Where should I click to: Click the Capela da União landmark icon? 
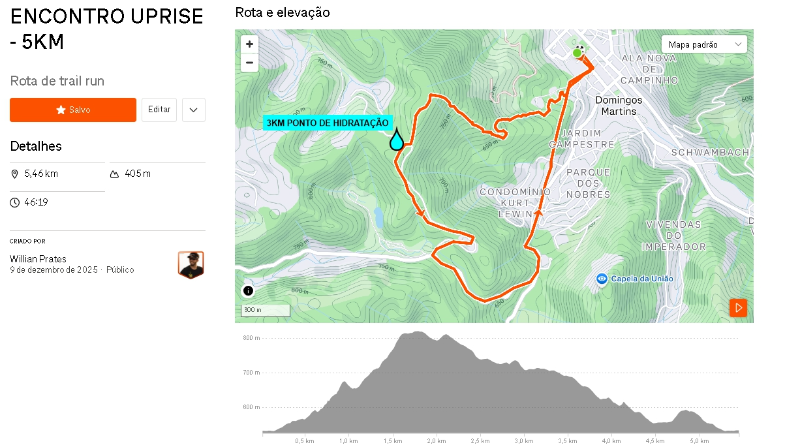(x=601, y=278)
